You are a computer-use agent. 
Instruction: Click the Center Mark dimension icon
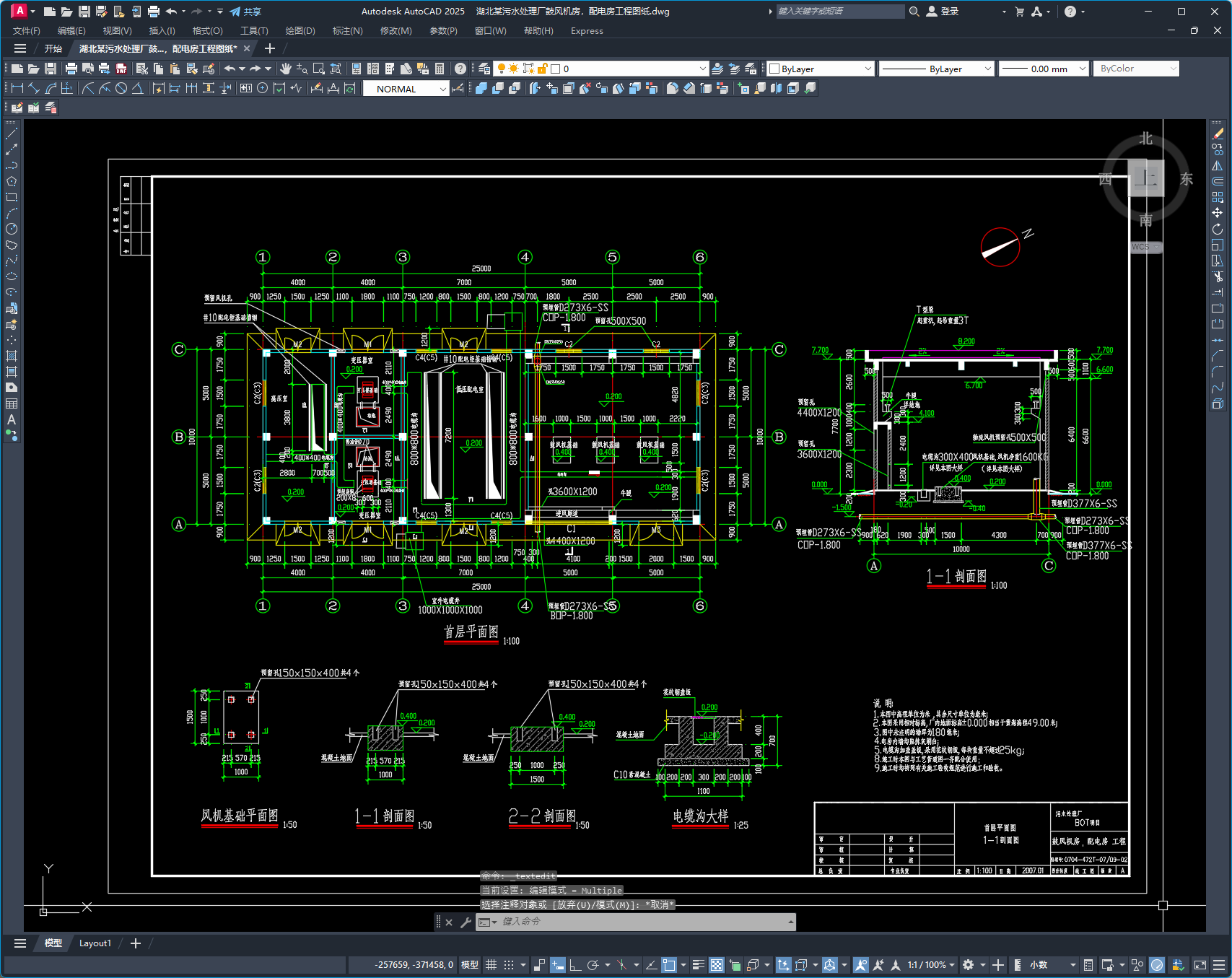click(263, 88)
